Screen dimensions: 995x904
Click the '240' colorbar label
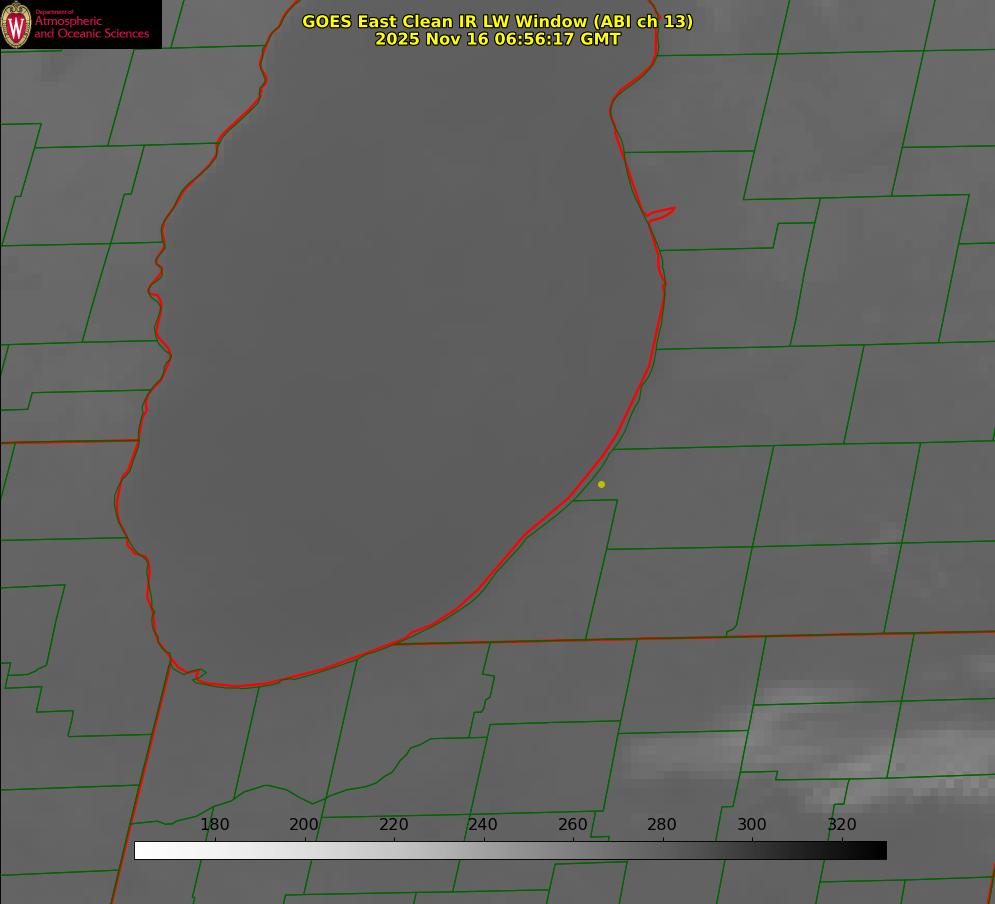click(483, 824)
